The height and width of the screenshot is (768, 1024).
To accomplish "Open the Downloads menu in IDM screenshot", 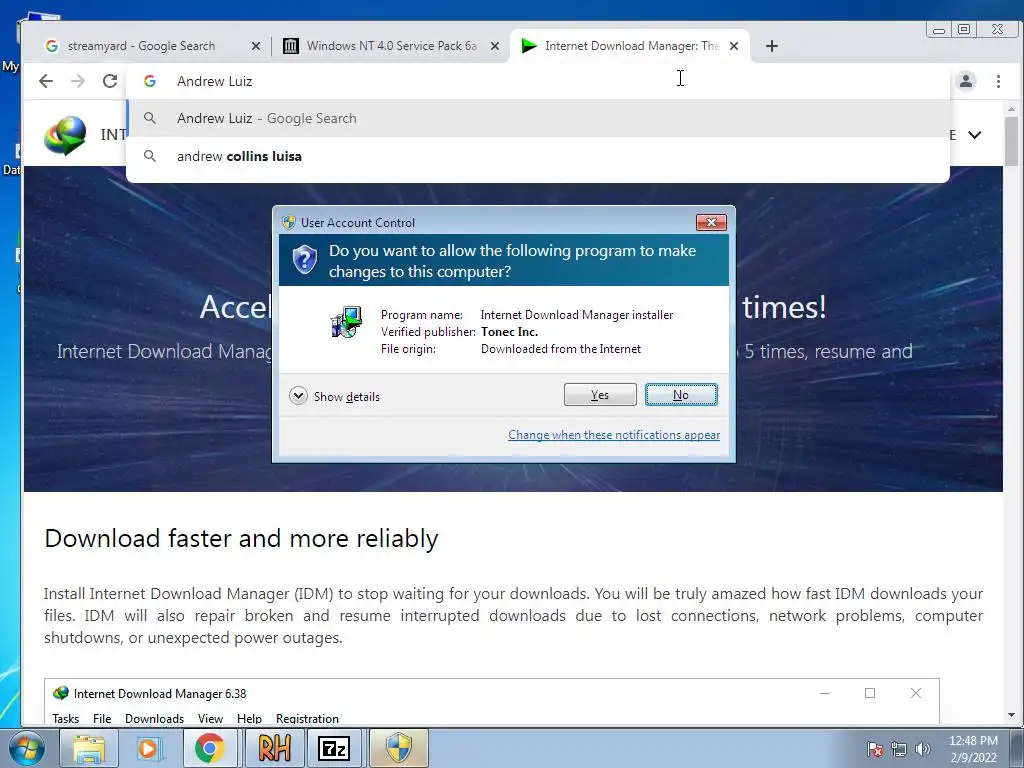I will click(154, 718).
